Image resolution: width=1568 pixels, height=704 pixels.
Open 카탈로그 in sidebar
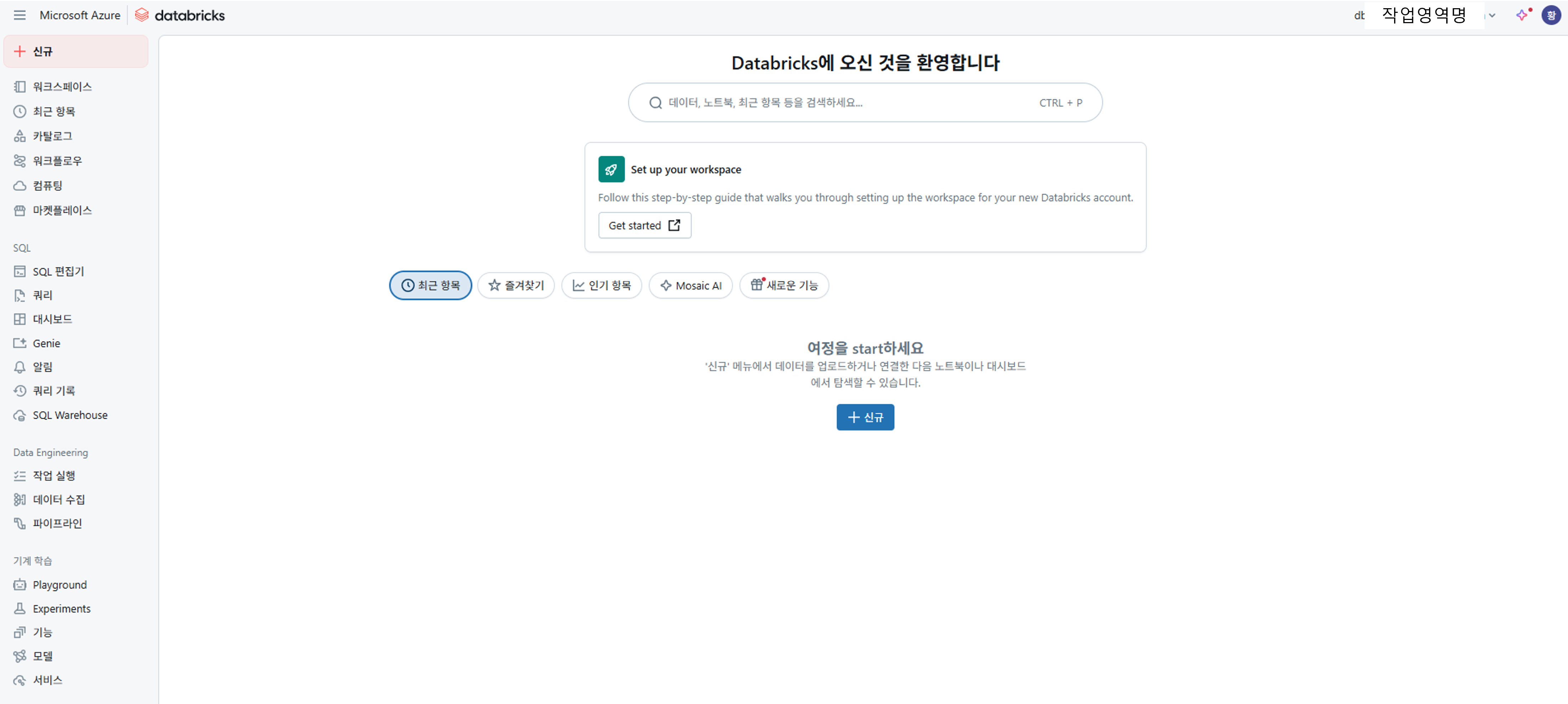tap(76, 136)
